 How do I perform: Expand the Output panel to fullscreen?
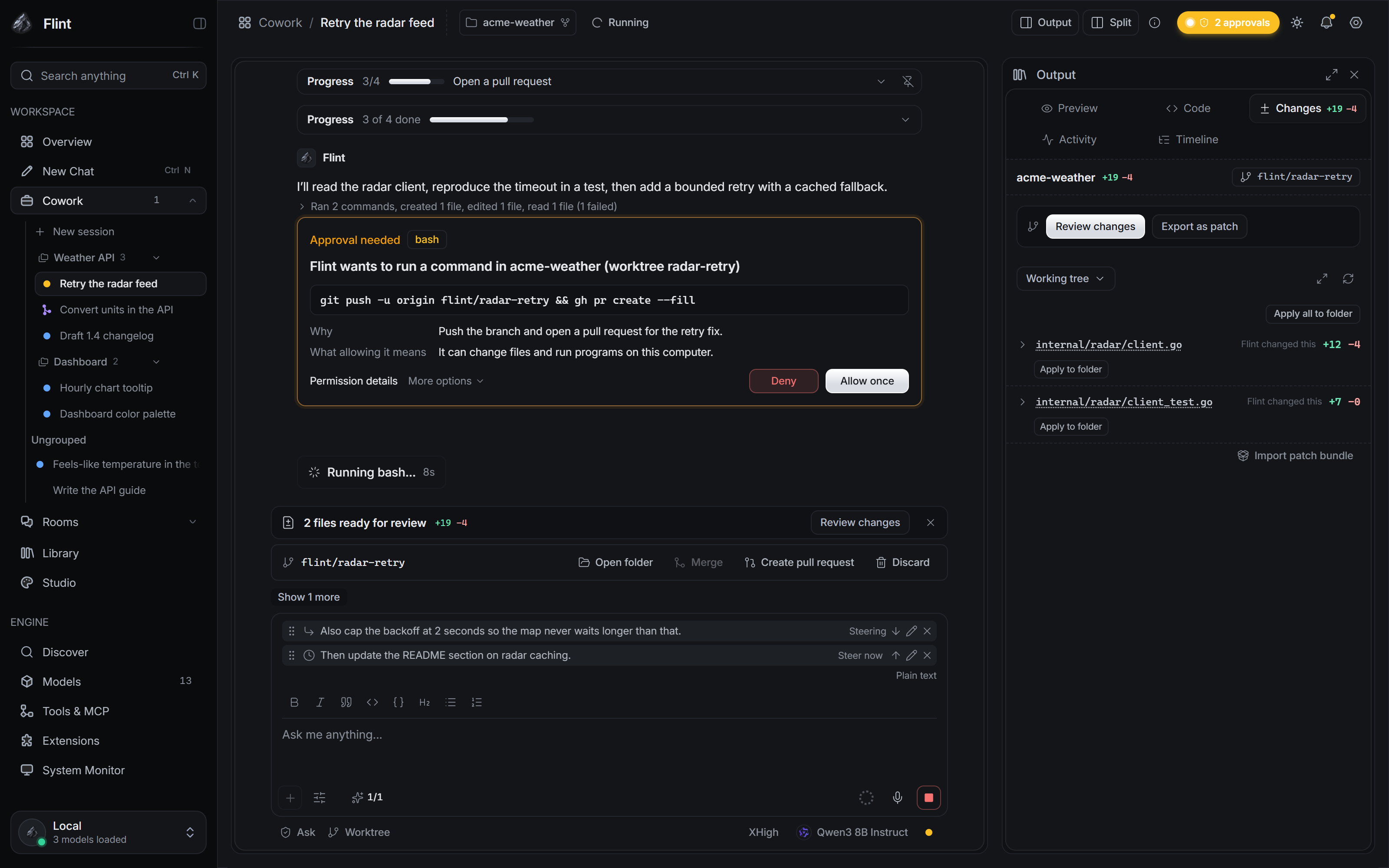1331,75
